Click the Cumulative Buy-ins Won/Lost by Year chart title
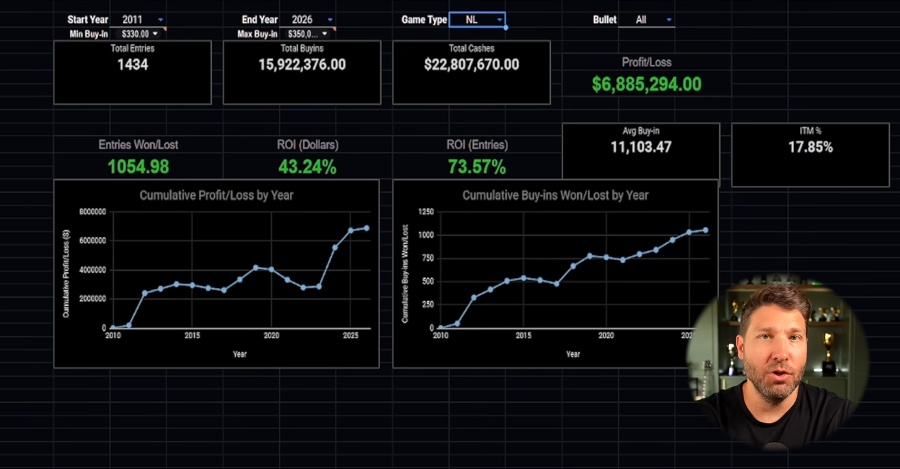 tap(556, 195)
